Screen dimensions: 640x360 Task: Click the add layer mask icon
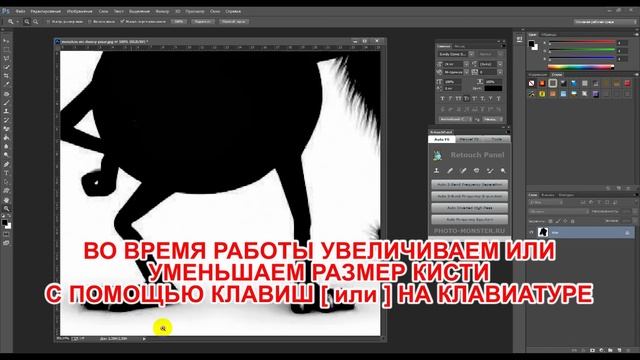593,350
